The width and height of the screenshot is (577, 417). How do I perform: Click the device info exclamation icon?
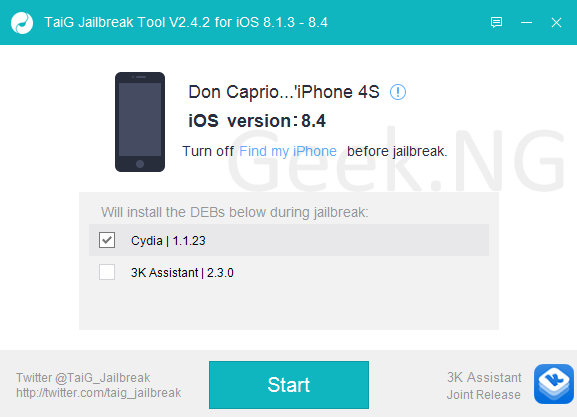coord(398,92)
